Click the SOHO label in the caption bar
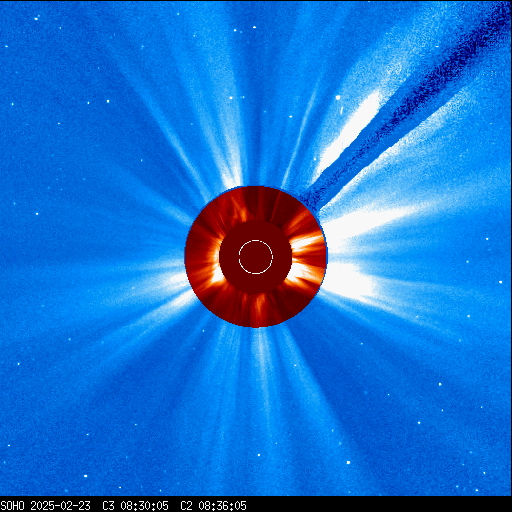The height and width of the screenshot is (512, 512). 12,506
